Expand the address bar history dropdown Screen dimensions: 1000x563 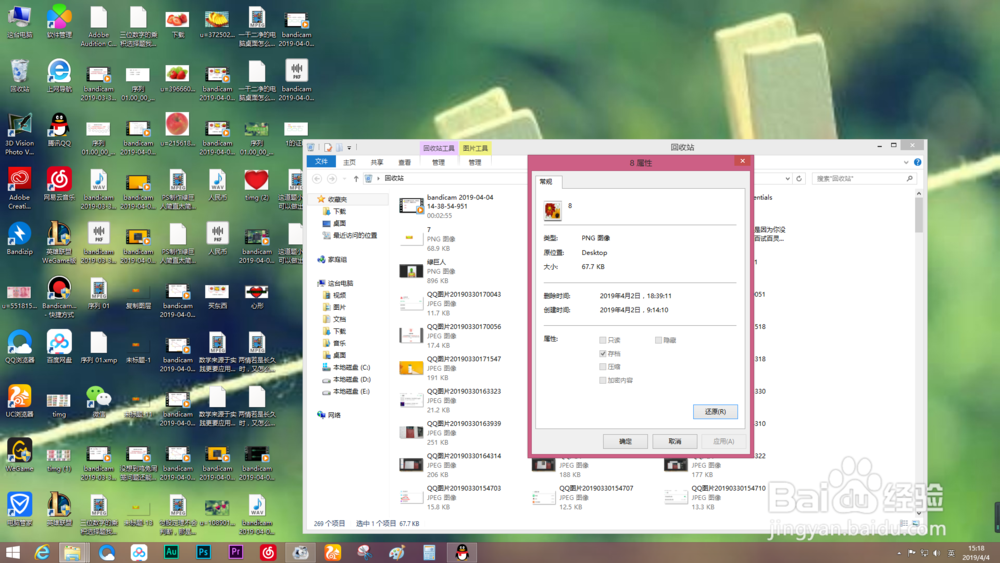pos(788,179)
